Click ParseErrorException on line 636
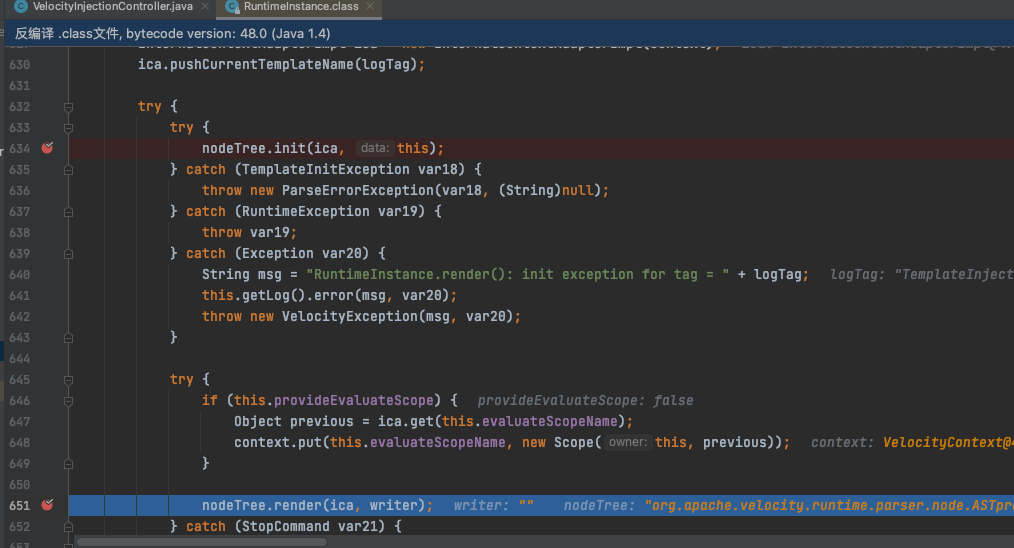The height and width of the screenshot is (548, 1014). [358, 190]
